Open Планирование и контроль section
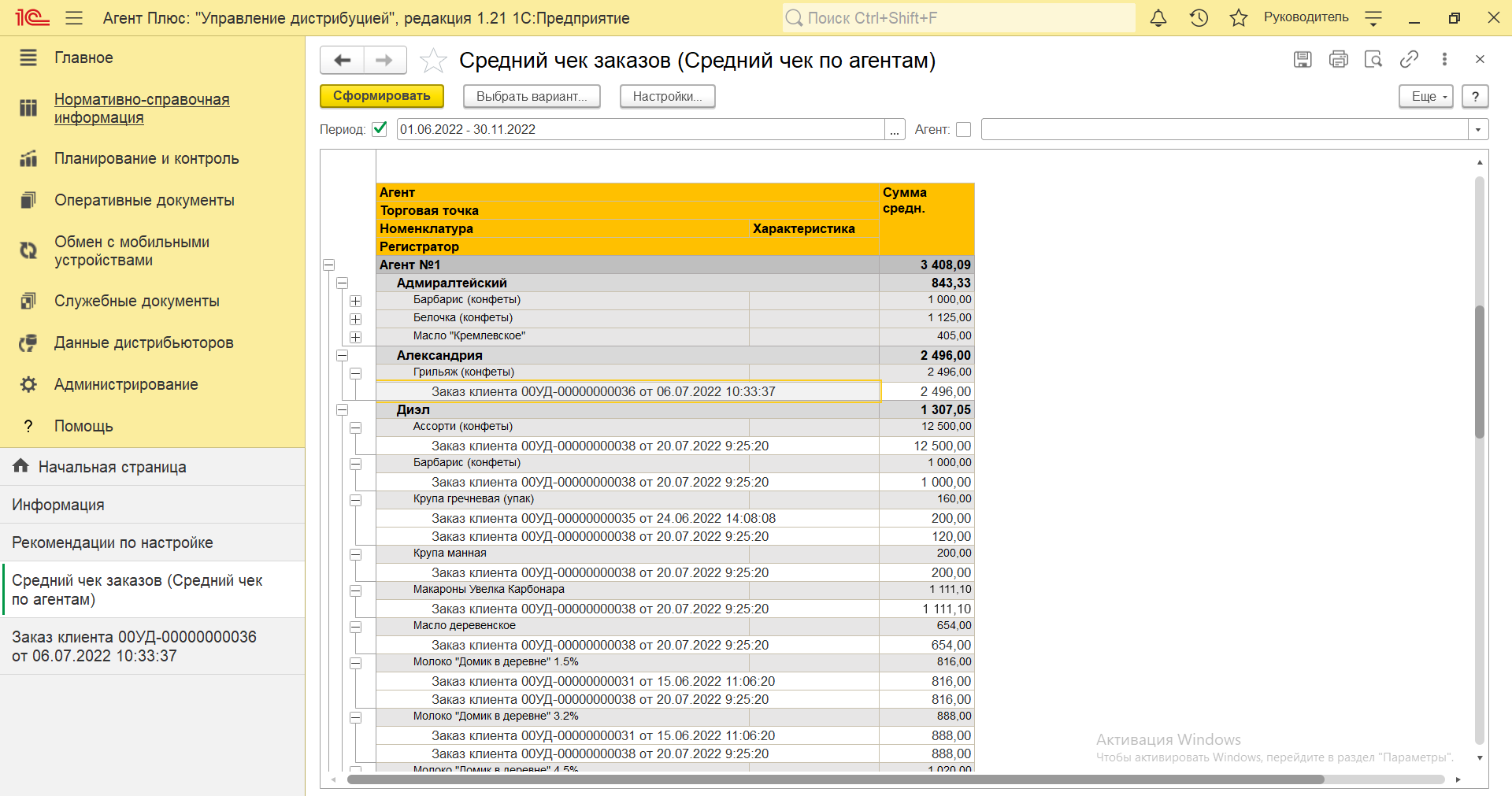Screen dimensions: 1512x796 146,158
